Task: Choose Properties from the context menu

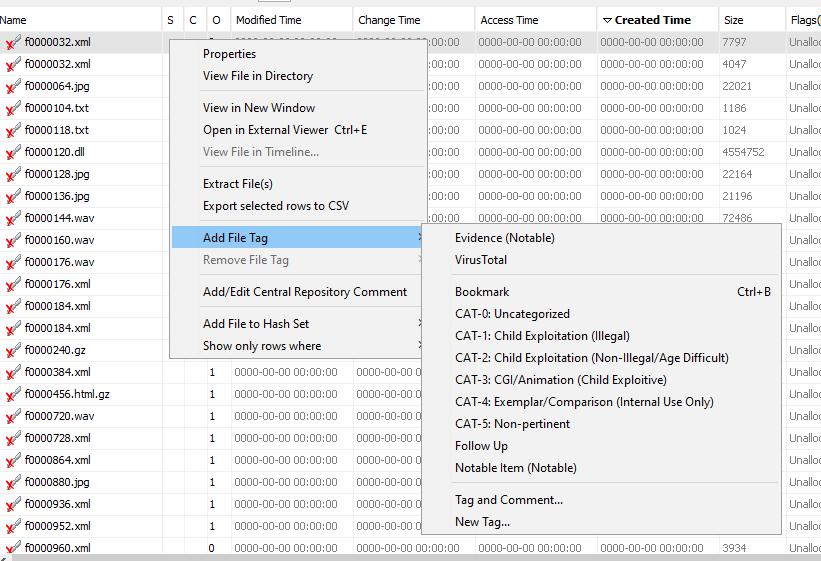Action: (229, 54)
